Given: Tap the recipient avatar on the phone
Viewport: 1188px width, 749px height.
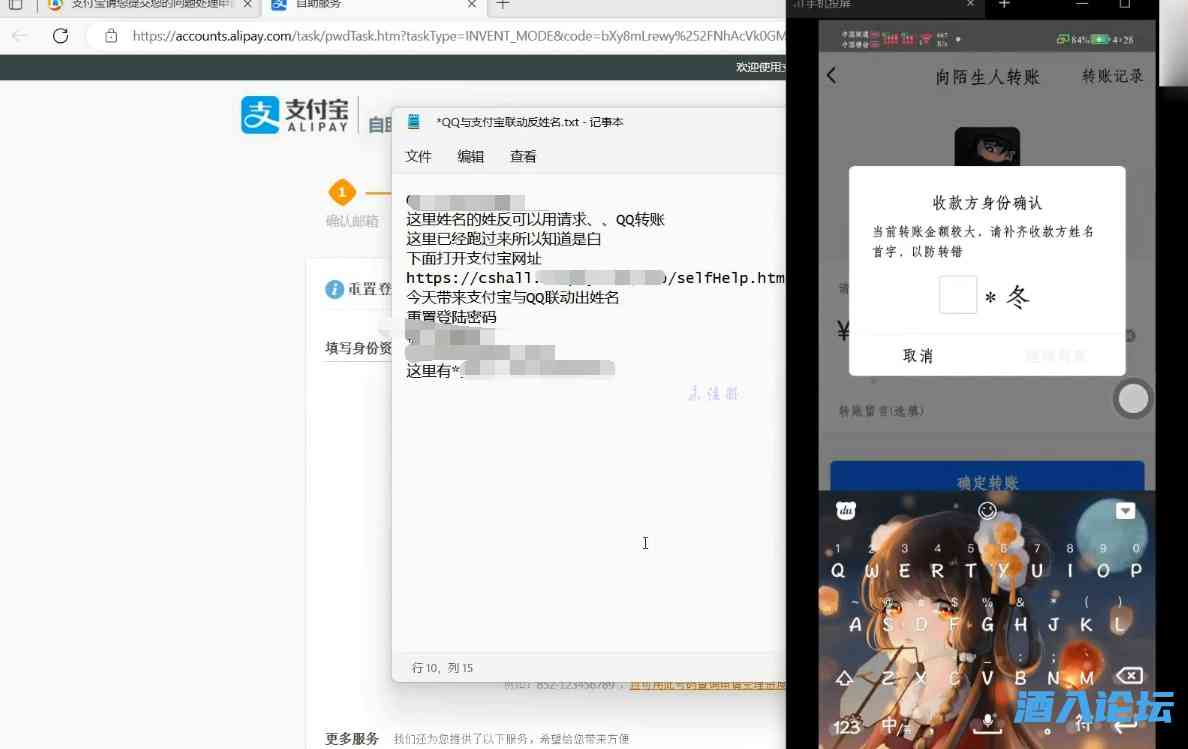Looking at the screenshot, I should [986, 147].
